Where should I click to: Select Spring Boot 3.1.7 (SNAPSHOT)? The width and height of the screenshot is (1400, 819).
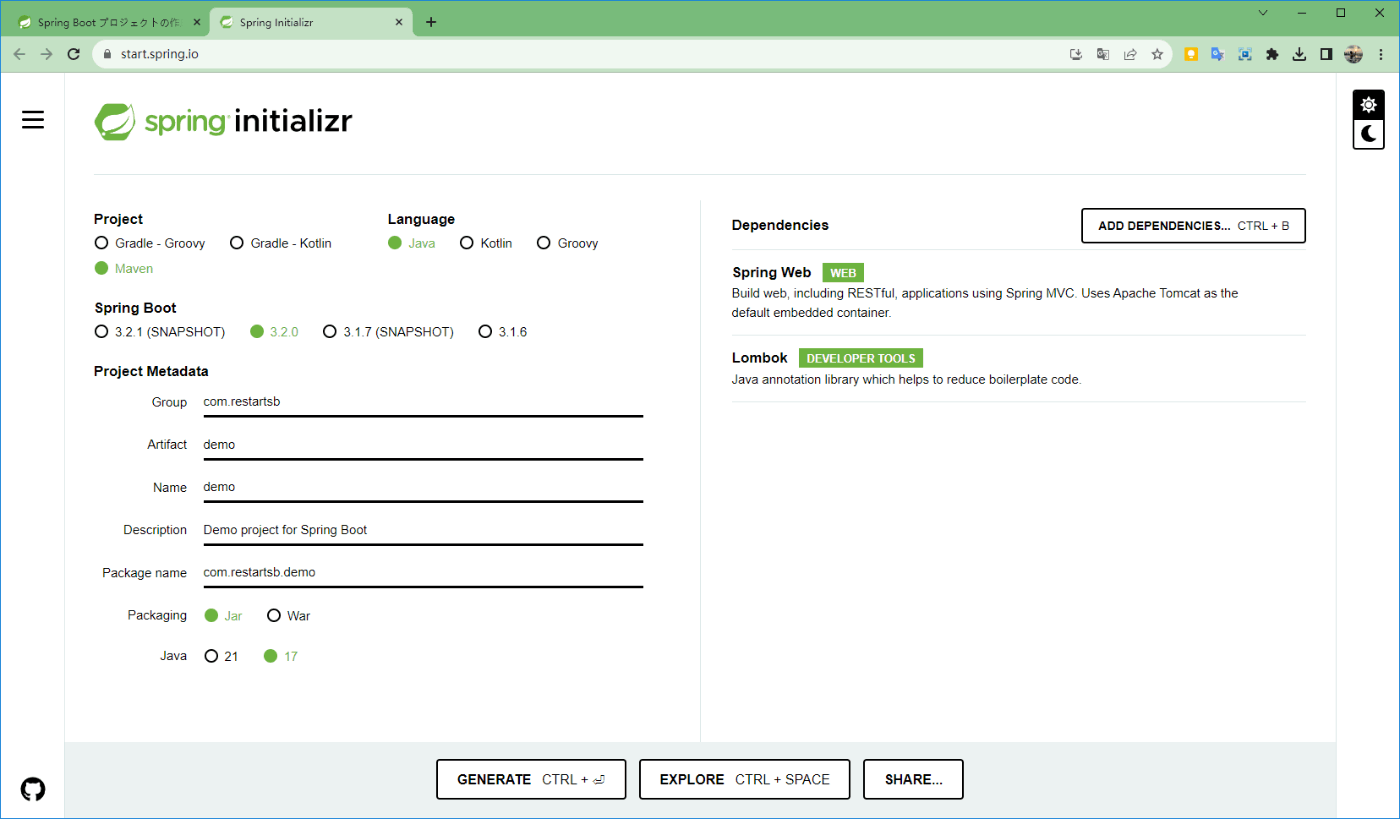(x=388, y=331)
